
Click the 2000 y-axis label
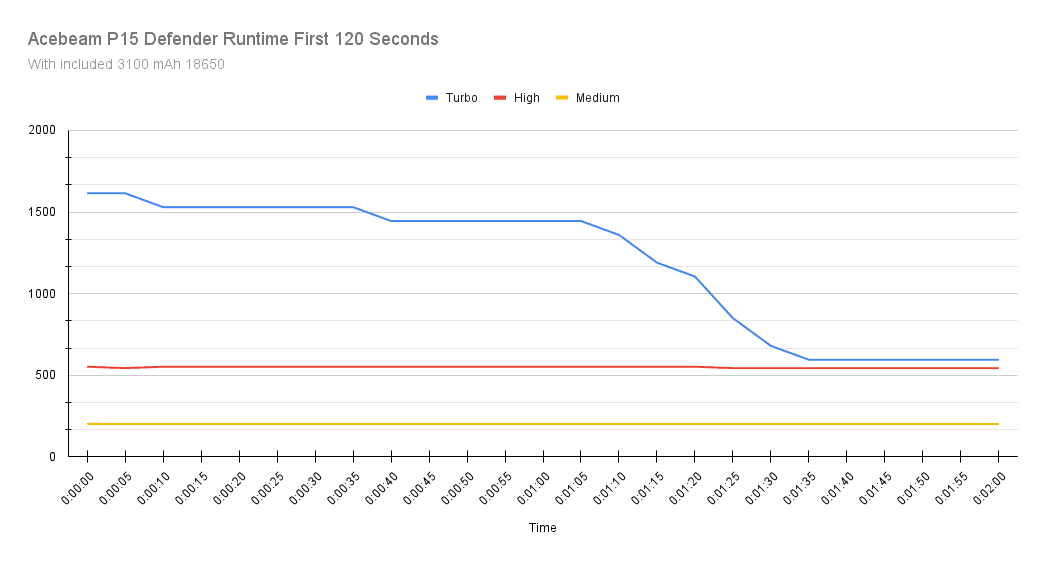(x=42, y=131)
